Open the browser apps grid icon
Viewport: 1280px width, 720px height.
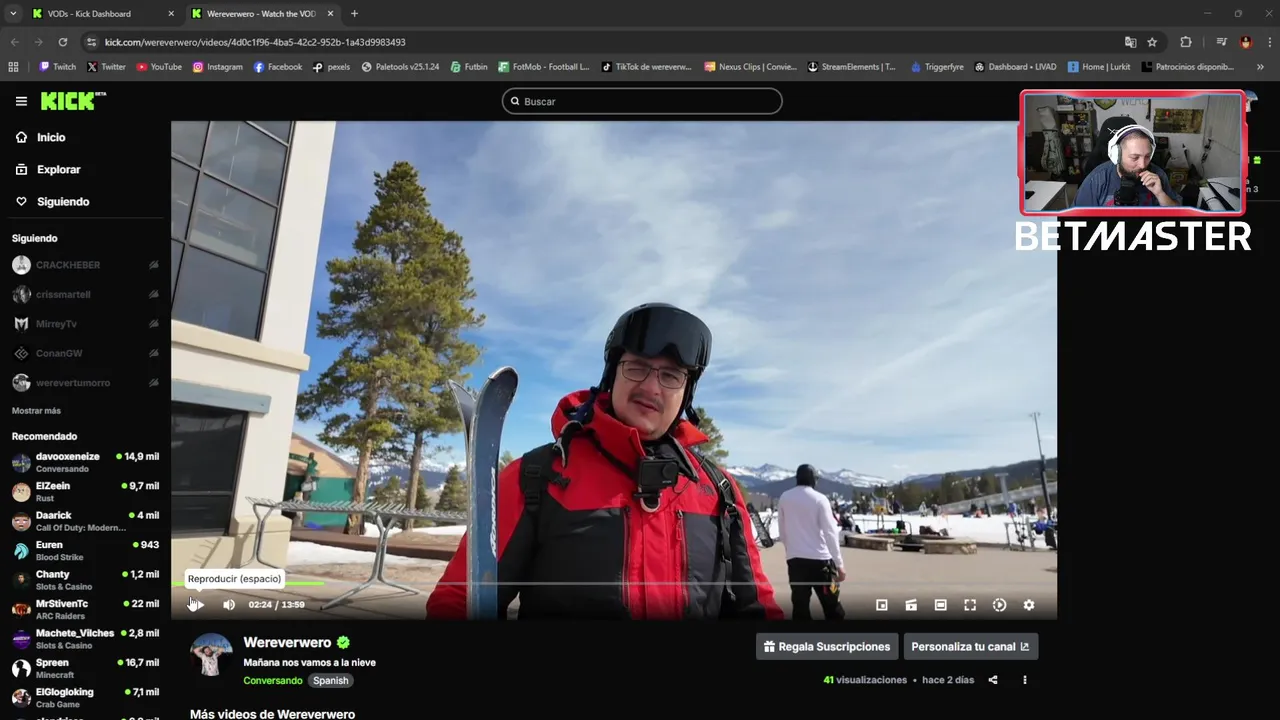[13, 67]
